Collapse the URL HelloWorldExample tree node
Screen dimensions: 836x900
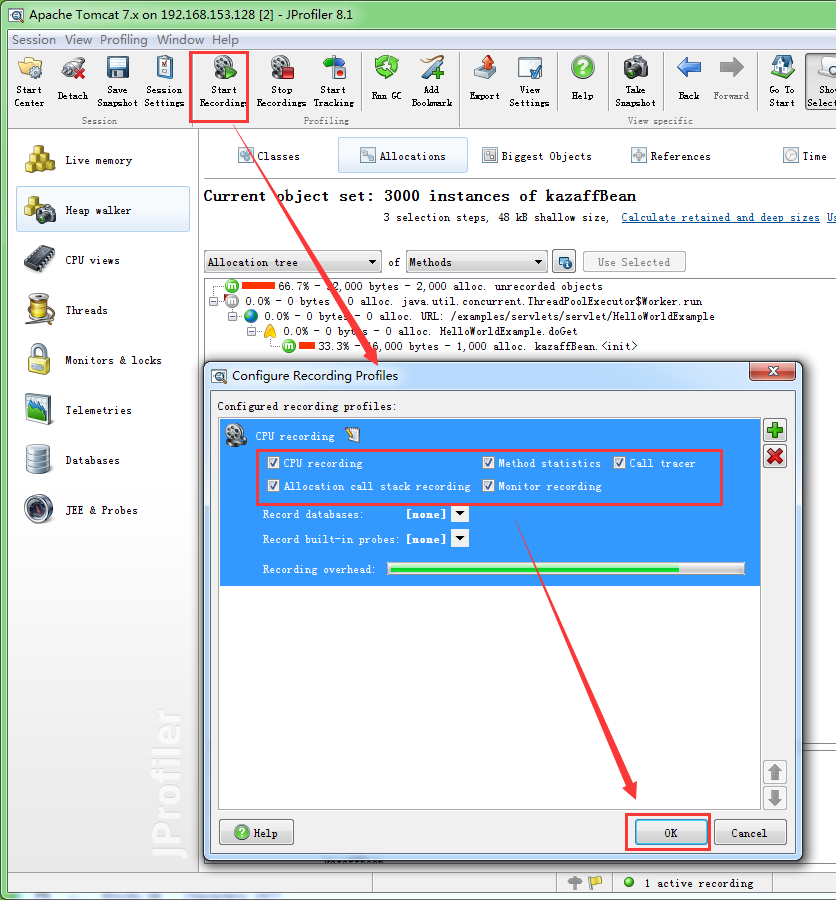click(x=233, y=316)
